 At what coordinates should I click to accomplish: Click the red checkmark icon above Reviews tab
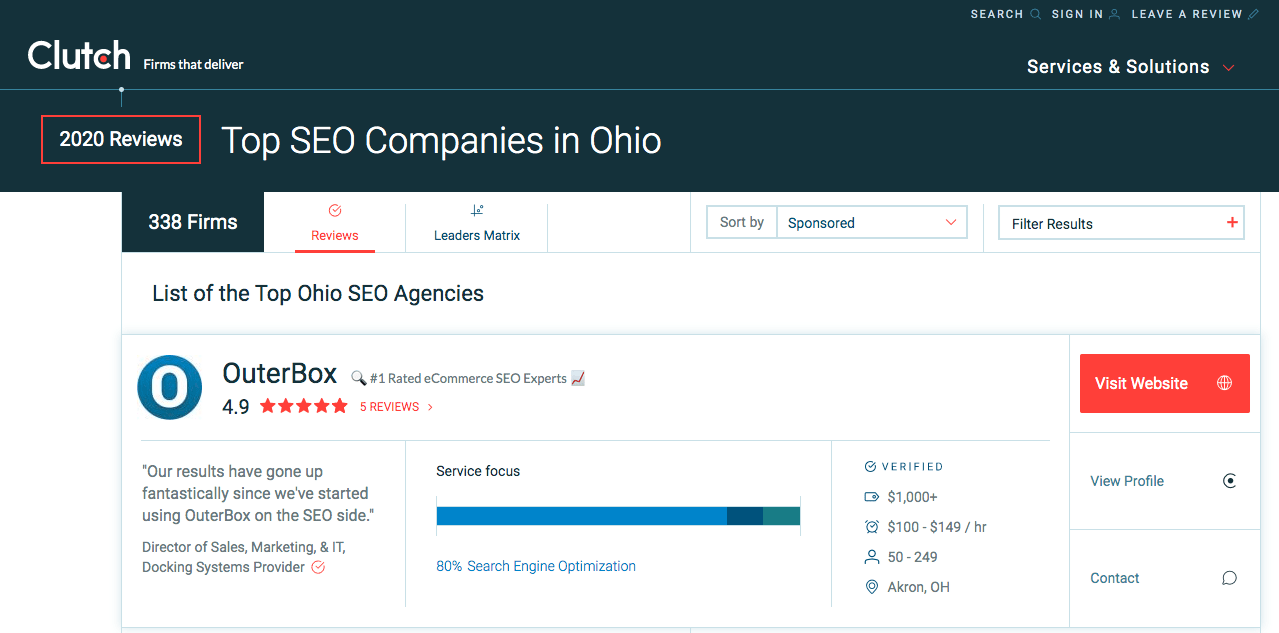[x=334, y=210]
